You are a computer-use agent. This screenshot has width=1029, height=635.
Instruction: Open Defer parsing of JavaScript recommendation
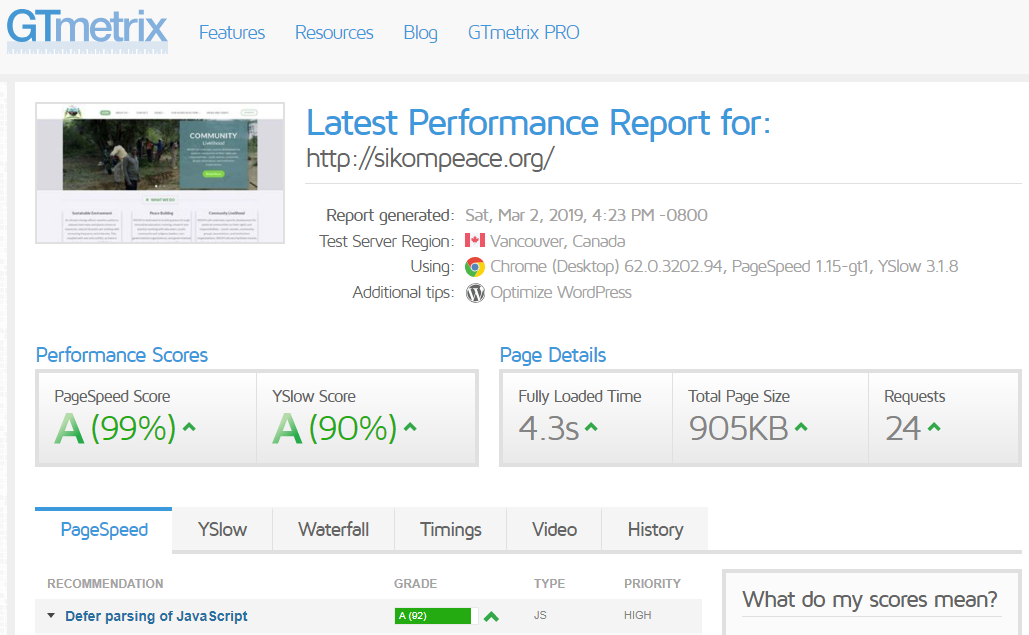coord(156,616)
